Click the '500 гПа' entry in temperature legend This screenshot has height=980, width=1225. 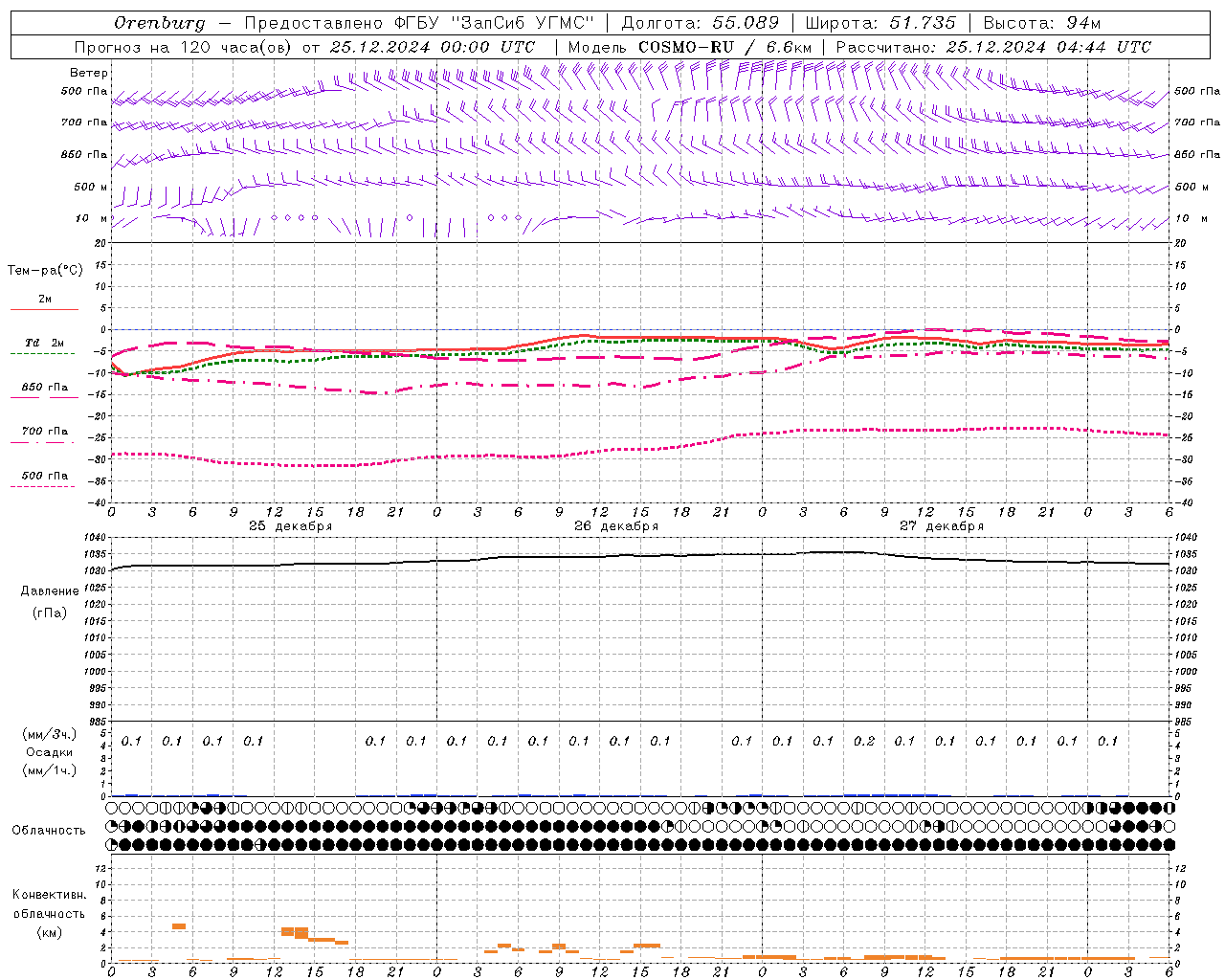[x=45, y=476]
